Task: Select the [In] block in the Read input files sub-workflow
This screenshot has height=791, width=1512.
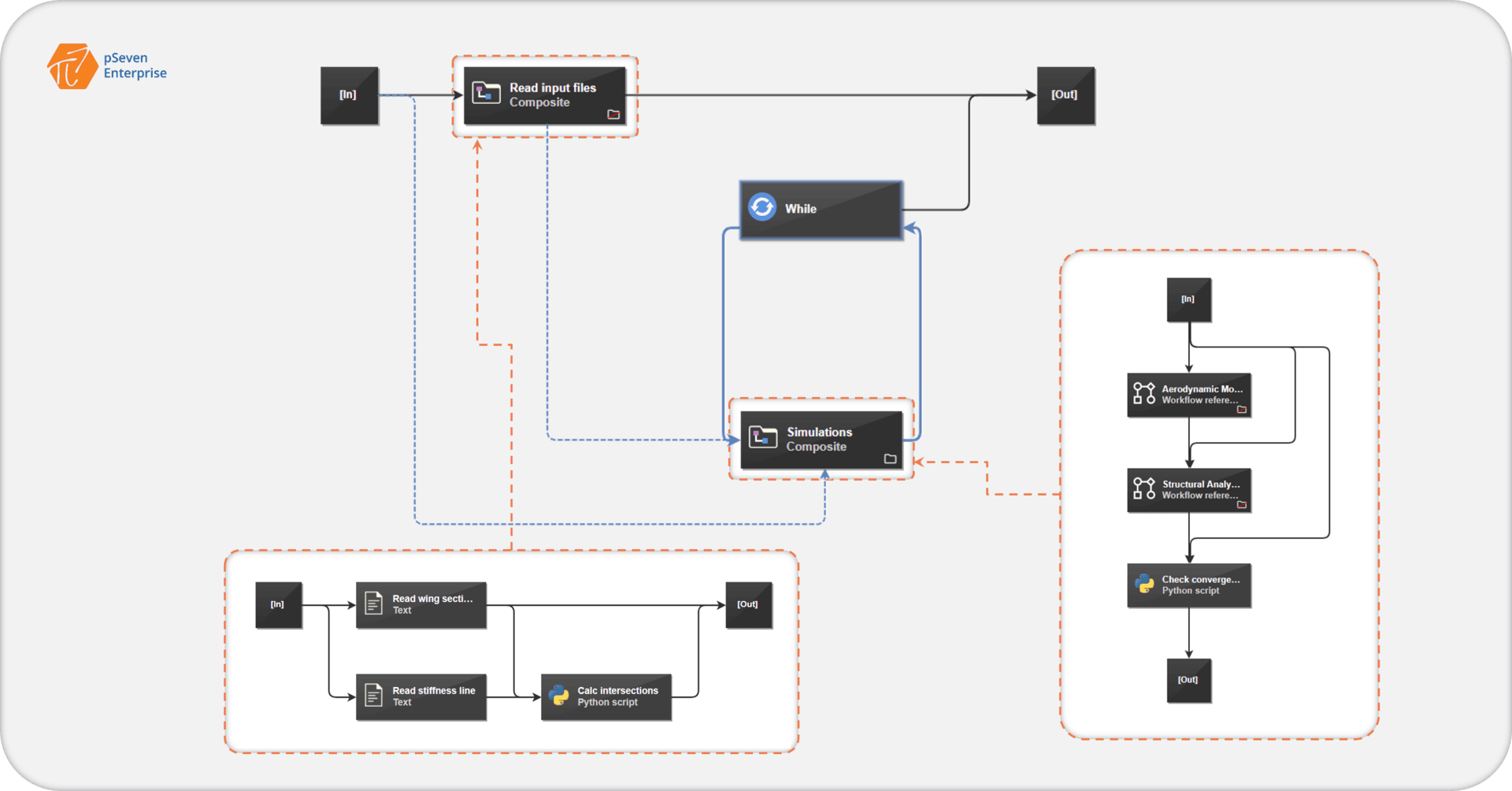Action: (279, 605)
